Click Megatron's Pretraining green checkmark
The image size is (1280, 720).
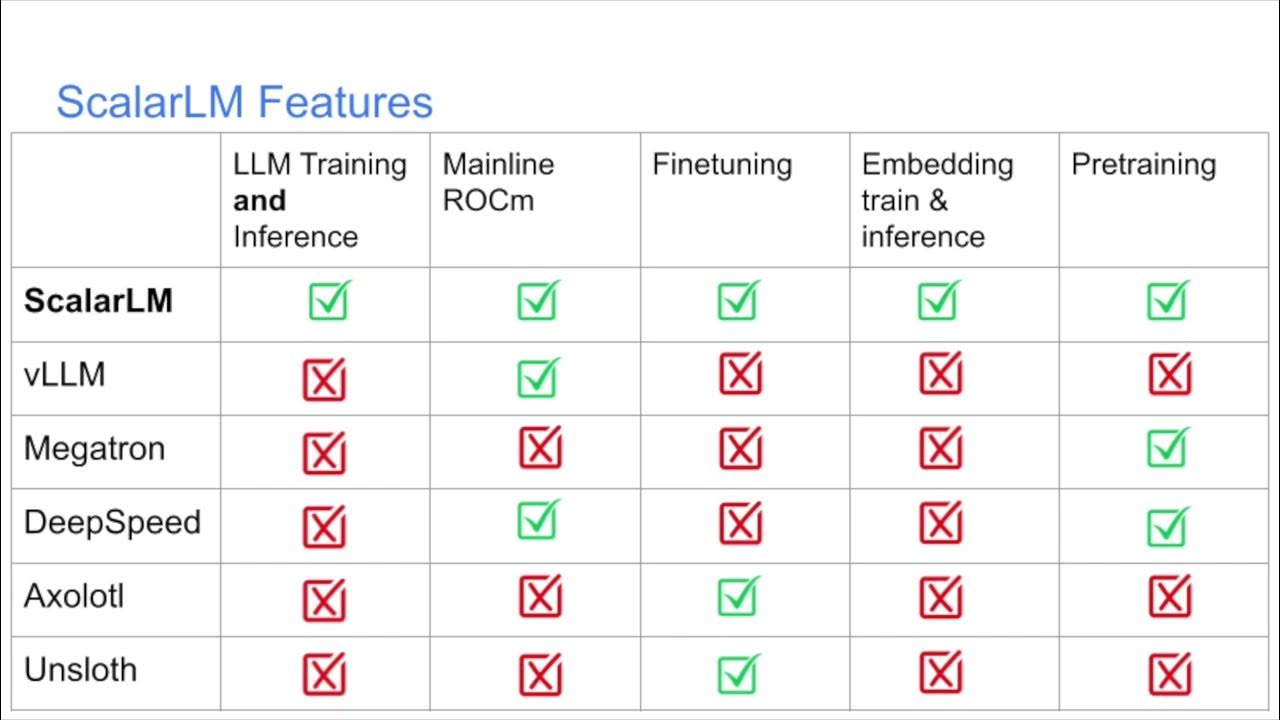click(x=1167, y=449)
